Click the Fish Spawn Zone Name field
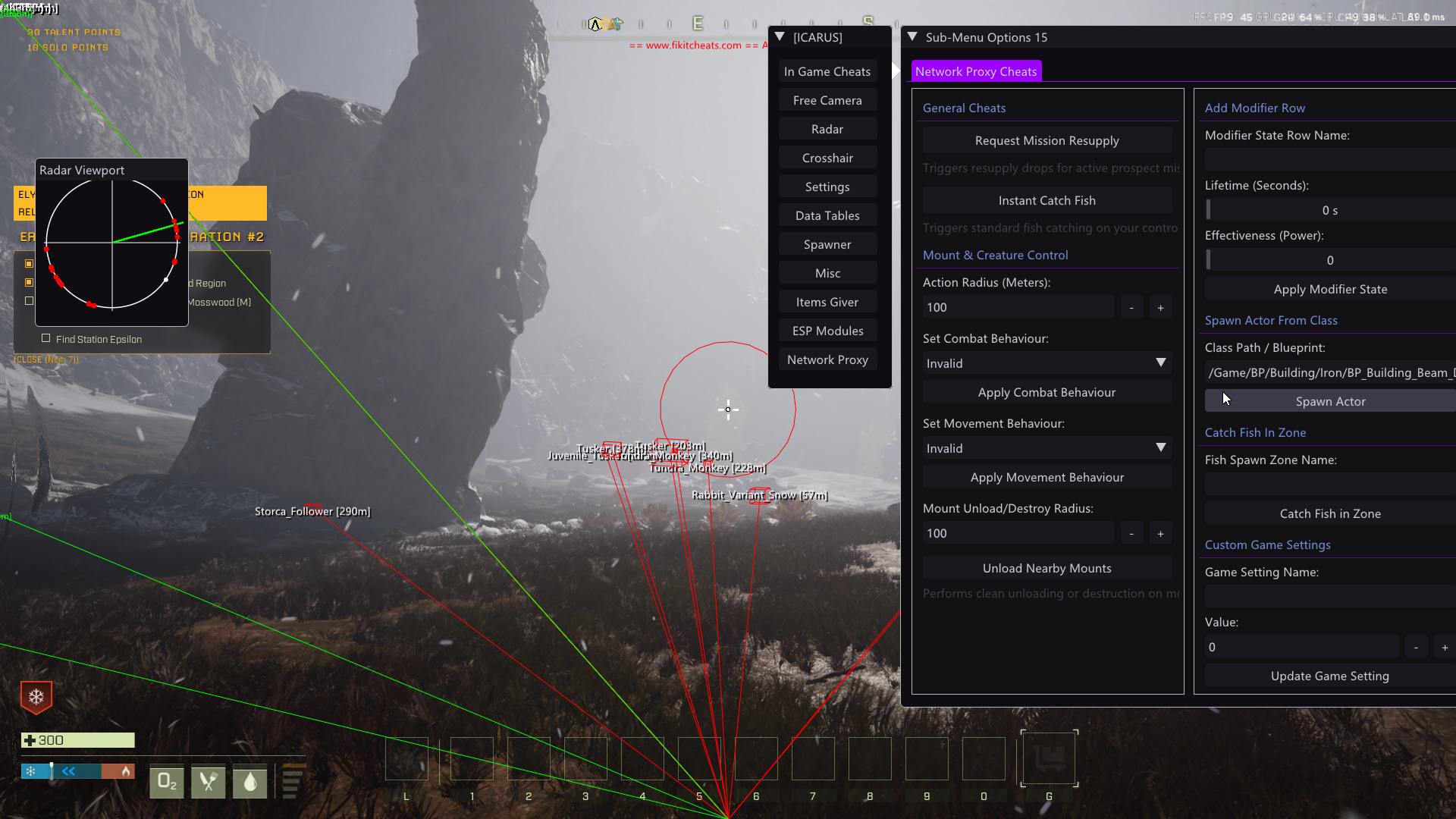 1330,485
